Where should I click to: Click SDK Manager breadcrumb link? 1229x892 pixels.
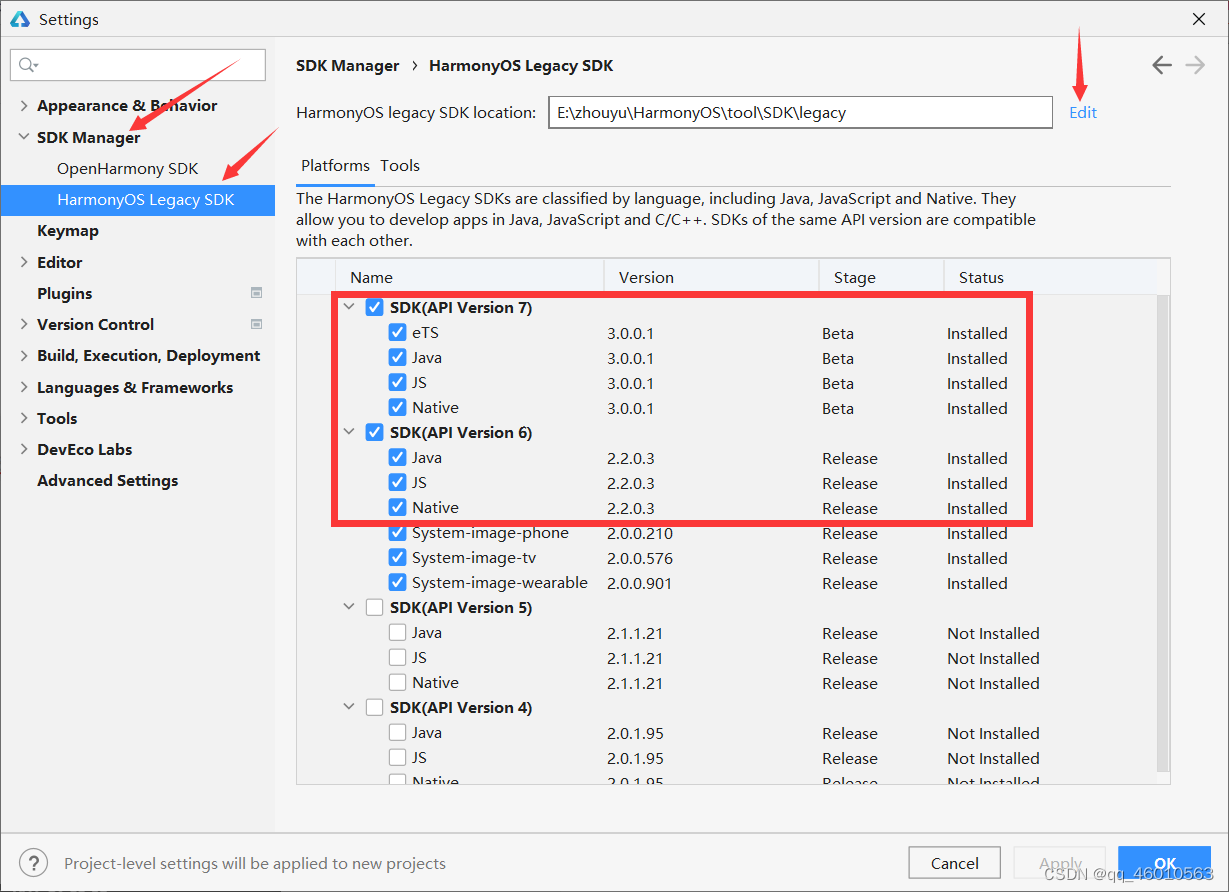coord(348,66)
